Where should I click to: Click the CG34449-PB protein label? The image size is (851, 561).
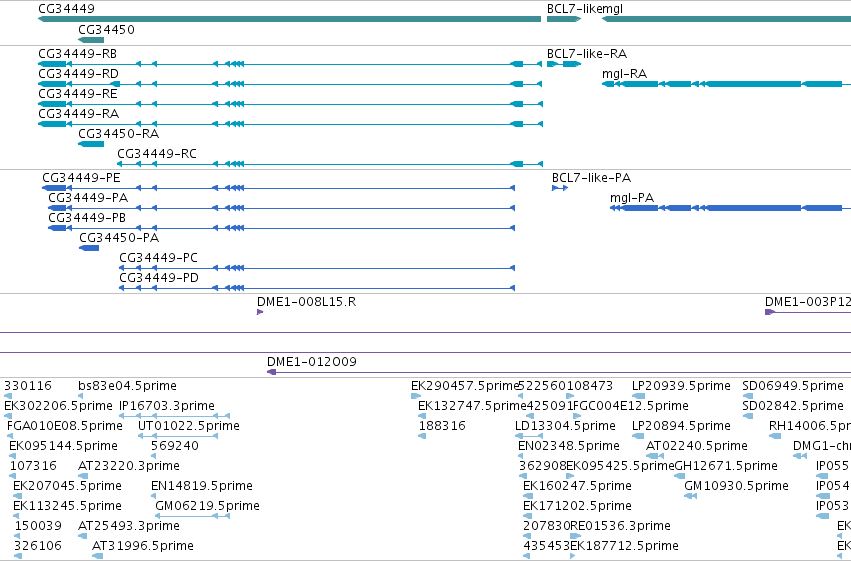(87, 218)
